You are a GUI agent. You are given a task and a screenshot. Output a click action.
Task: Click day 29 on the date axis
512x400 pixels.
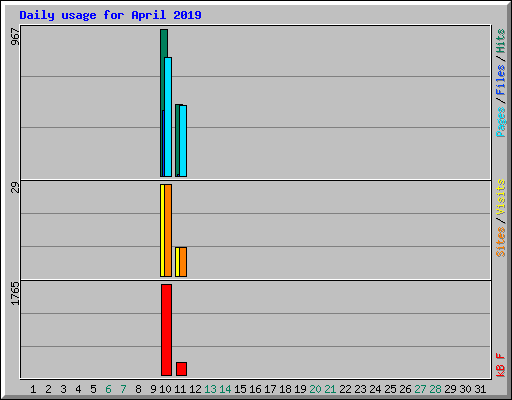coord(450,389)
